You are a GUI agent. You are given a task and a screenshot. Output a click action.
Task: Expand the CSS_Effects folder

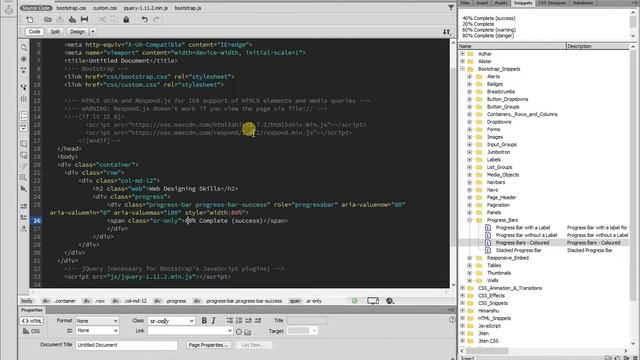tap(462, 296)
